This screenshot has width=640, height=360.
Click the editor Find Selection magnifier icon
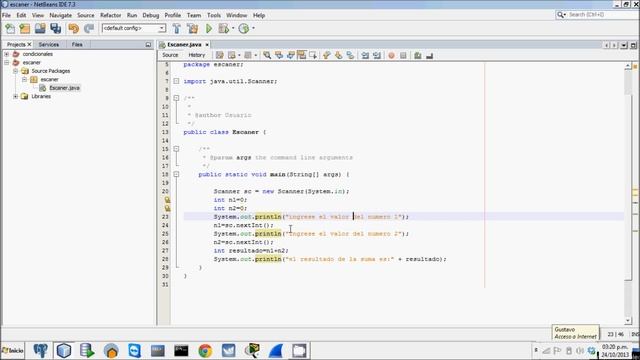click(x=267, y=55)
